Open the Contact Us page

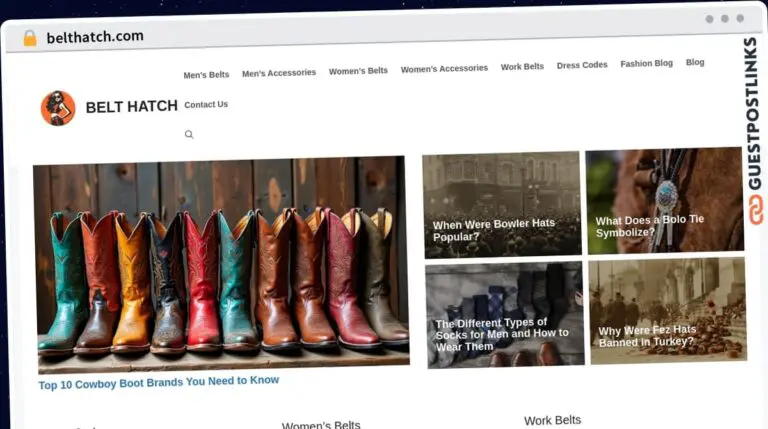click(206, 105)
